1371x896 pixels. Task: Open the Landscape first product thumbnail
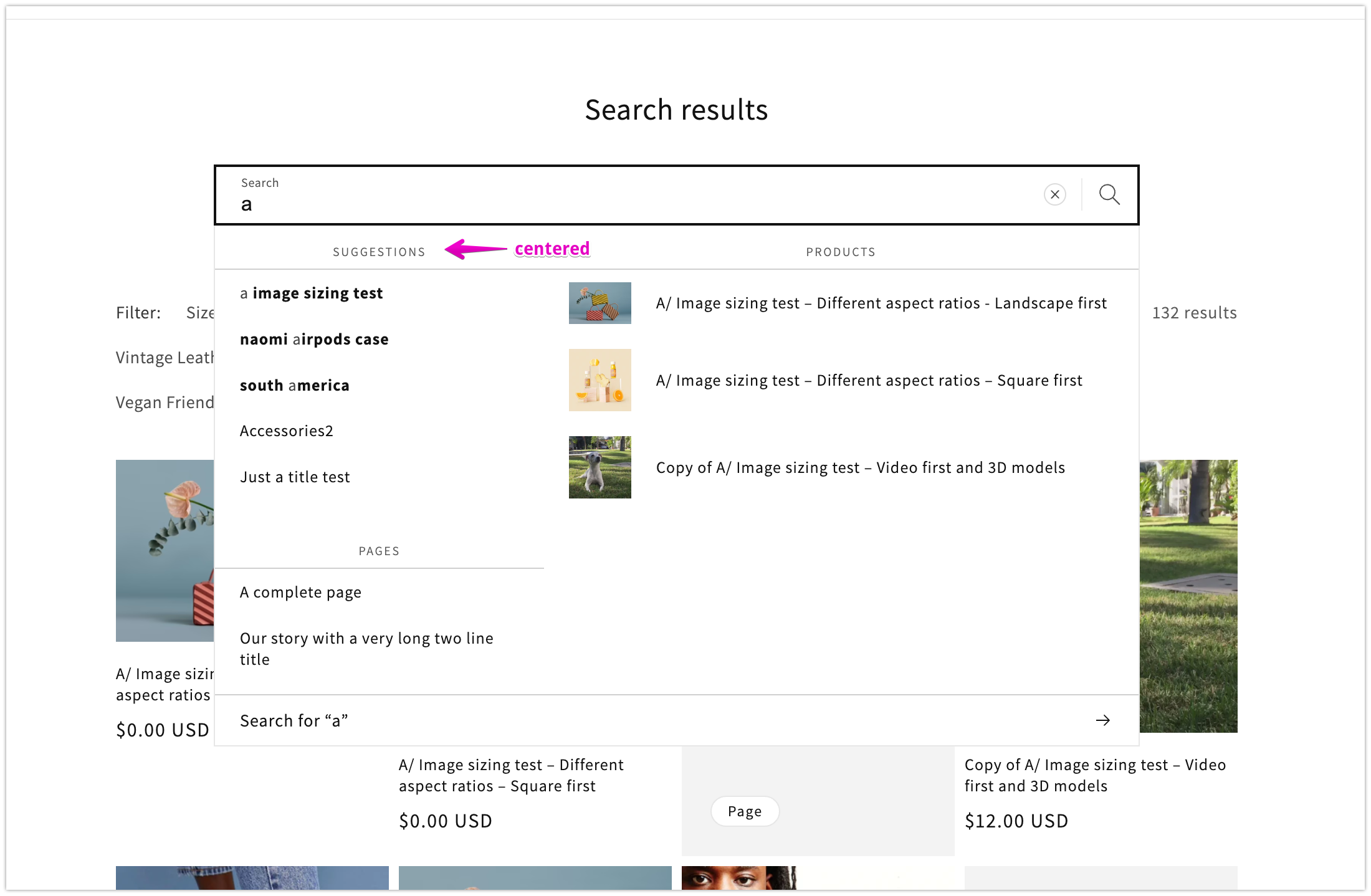[x=600, y=303]
